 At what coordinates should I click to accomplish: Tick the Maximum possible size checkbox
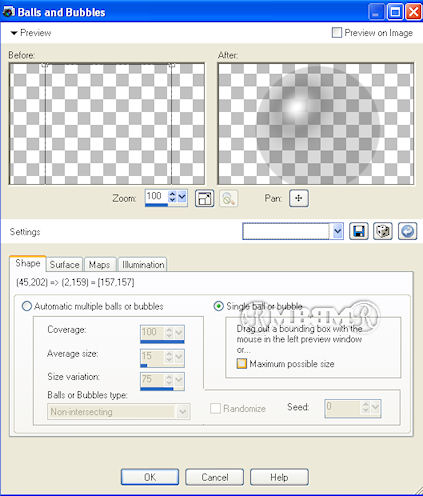point(242,363)
